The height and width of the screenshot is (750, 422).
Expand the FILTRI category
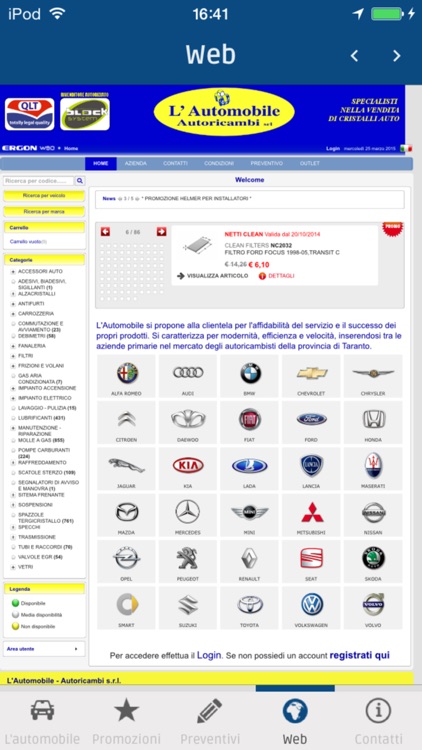(x=13, y=356)
